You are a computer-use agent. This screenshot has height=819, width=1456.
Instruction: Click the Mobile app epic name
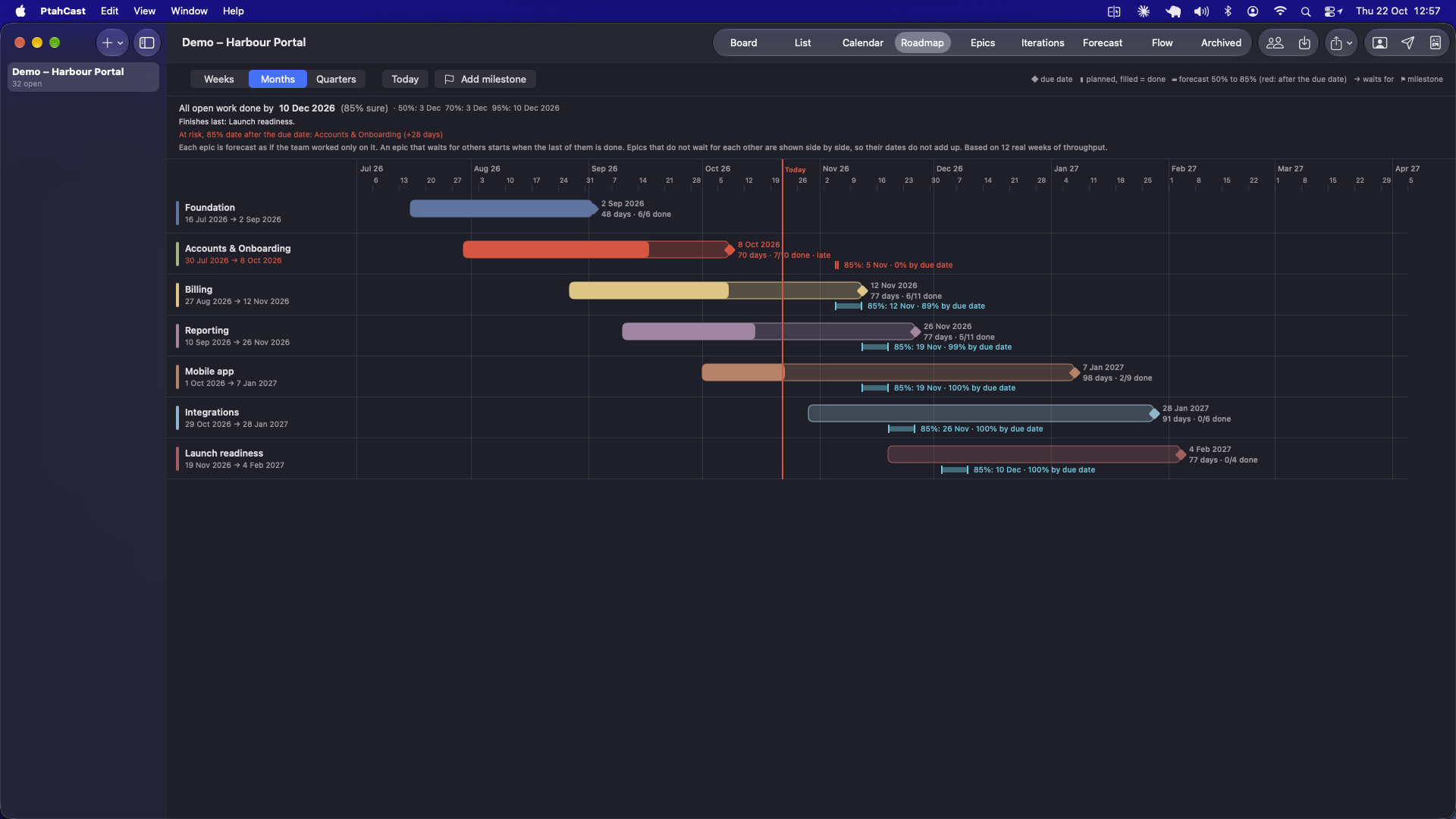pos(209,372)
